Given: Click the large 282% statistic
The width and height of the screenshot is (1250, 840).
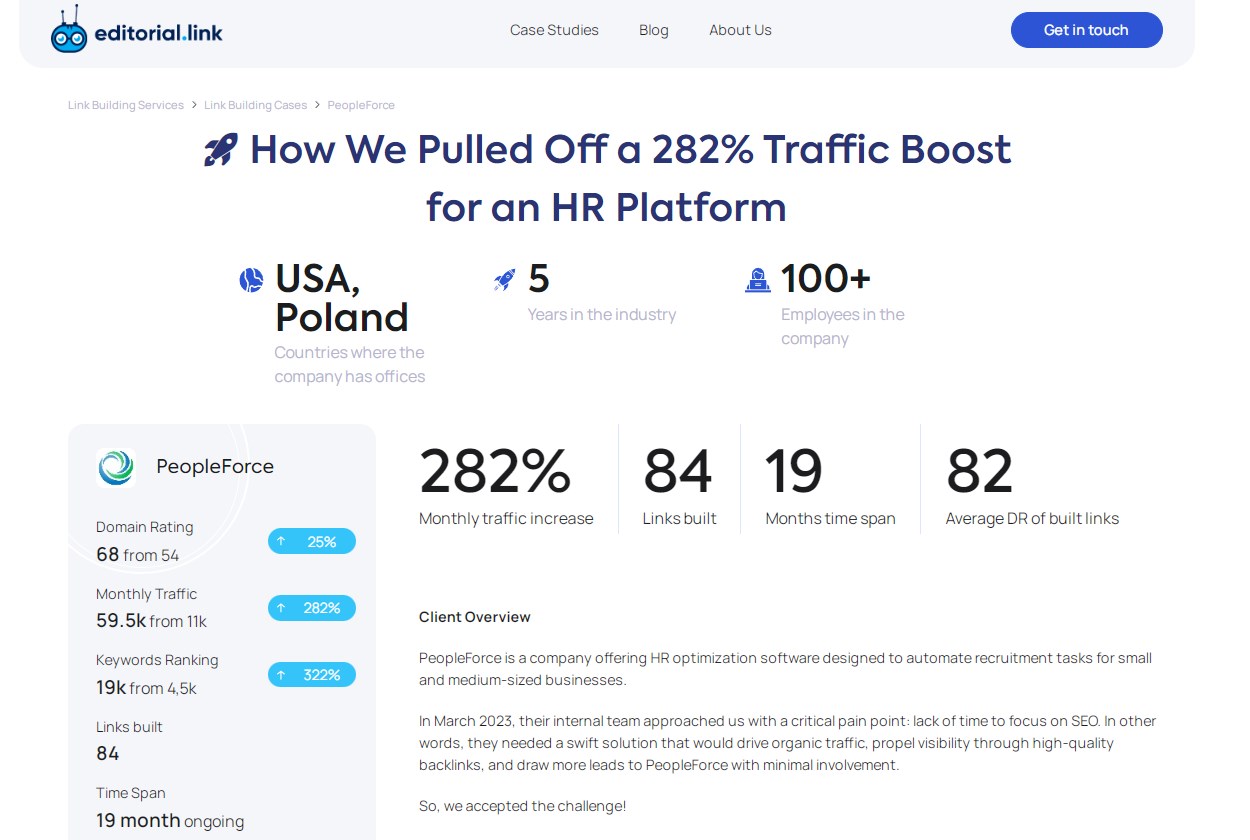Looking at the screenshot, I should click(x=495, y=471).
